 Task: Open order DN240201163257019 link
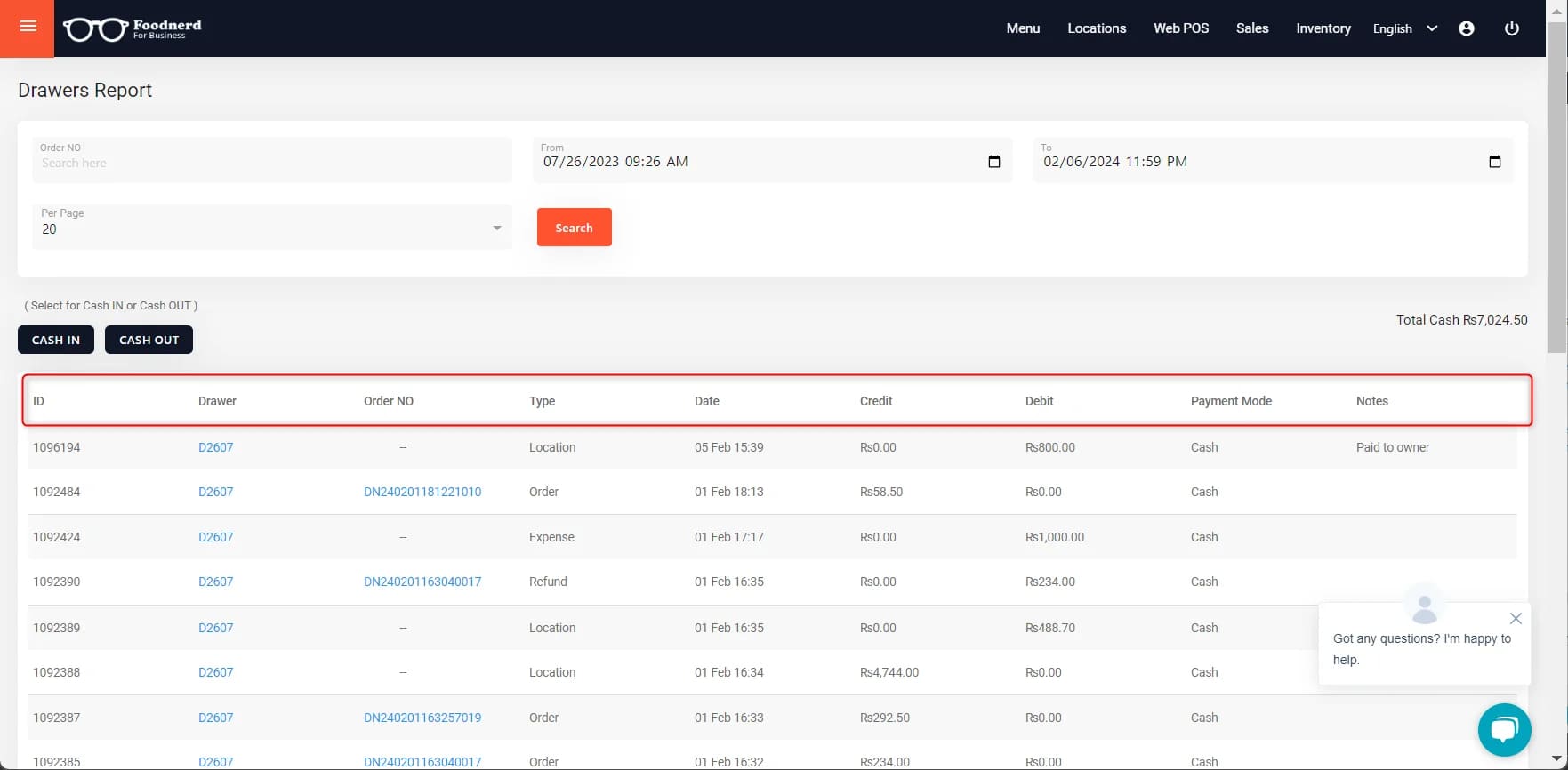(x=422, y=718)
